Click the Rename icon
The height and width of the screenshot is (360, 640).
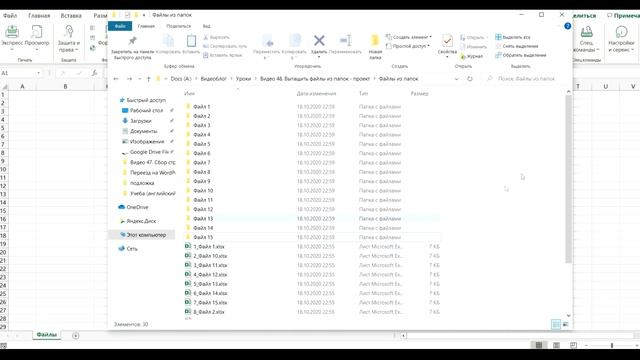coord(345,44)
